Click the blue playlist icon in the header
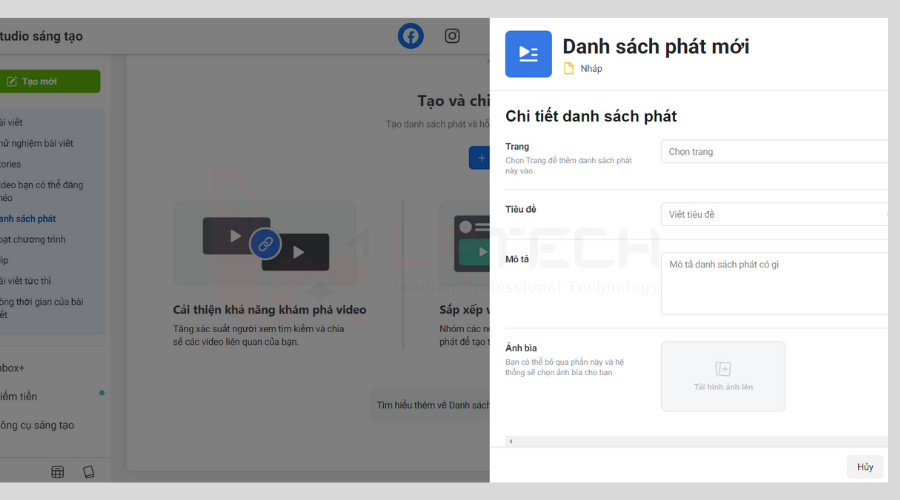The height and width of the screenshot is (500, 900). click(x=528, y=54)
